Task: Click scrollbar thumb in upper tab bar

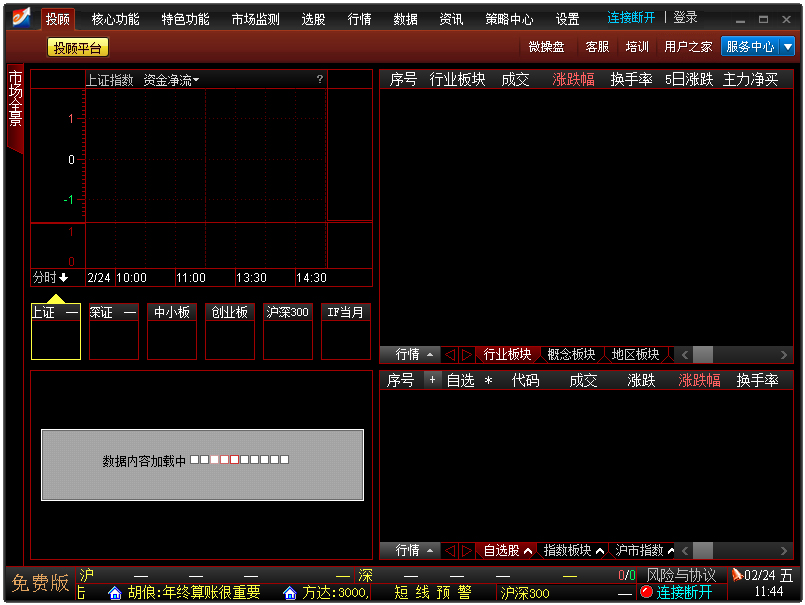Action: (x=703, y=354)
